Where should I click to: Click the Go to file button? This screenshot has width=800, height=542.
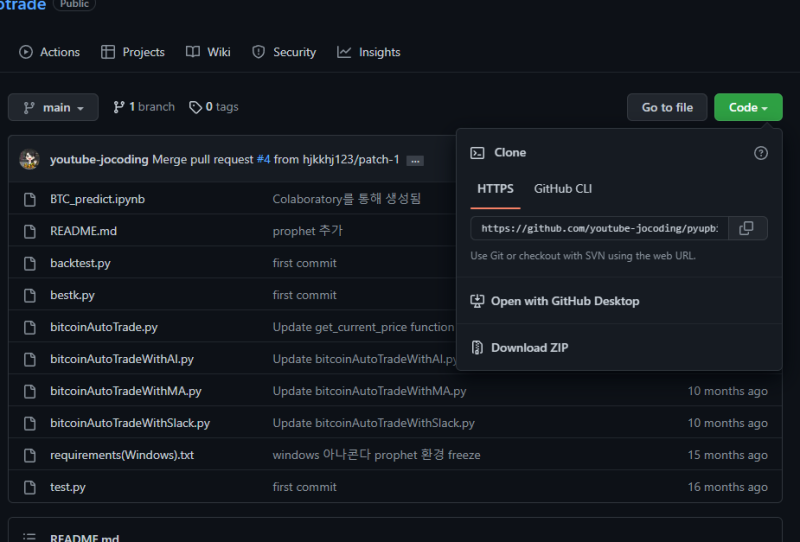(667, 107)
